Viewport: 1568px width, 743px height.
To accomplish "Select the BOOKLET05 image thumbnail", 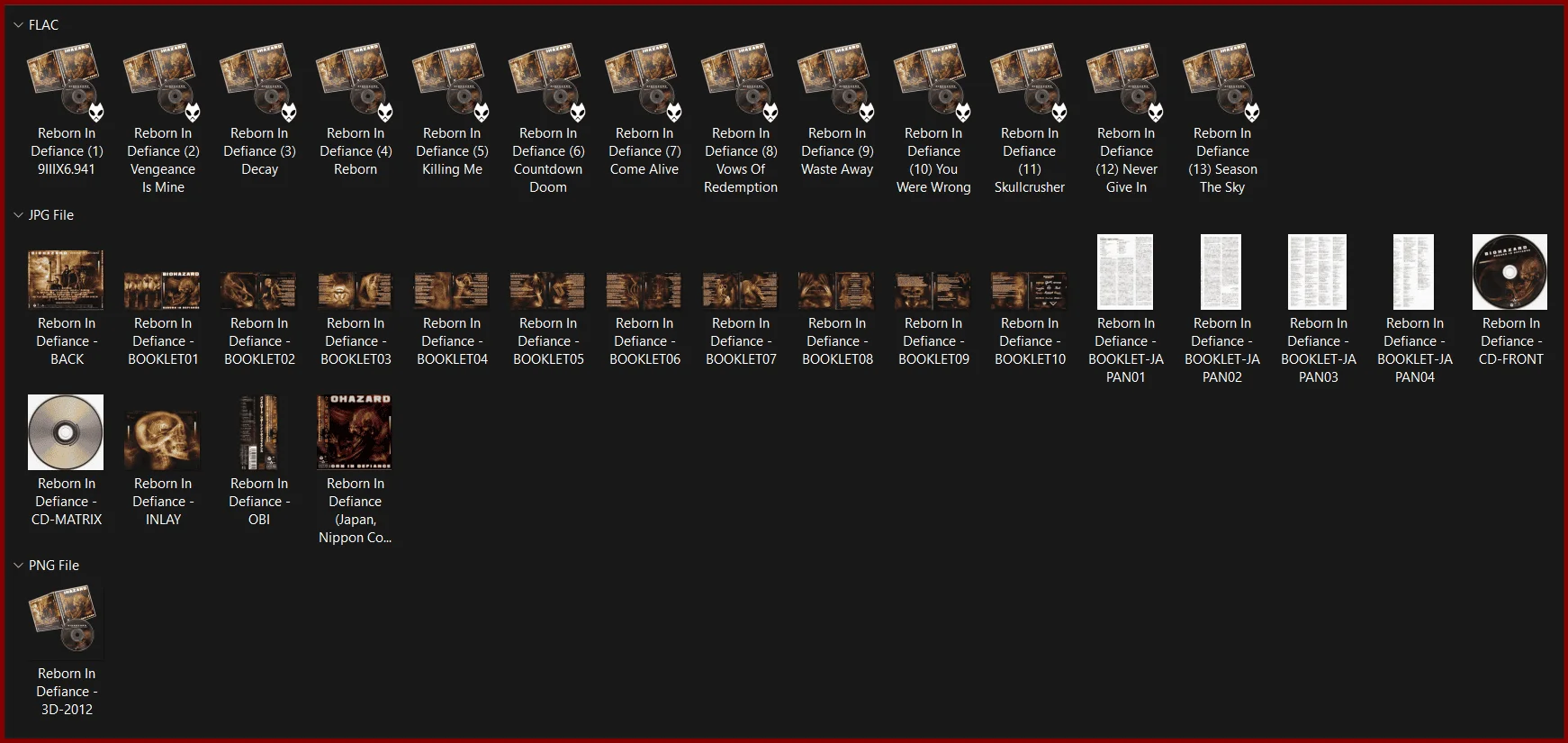I will (x=547, y=291).
